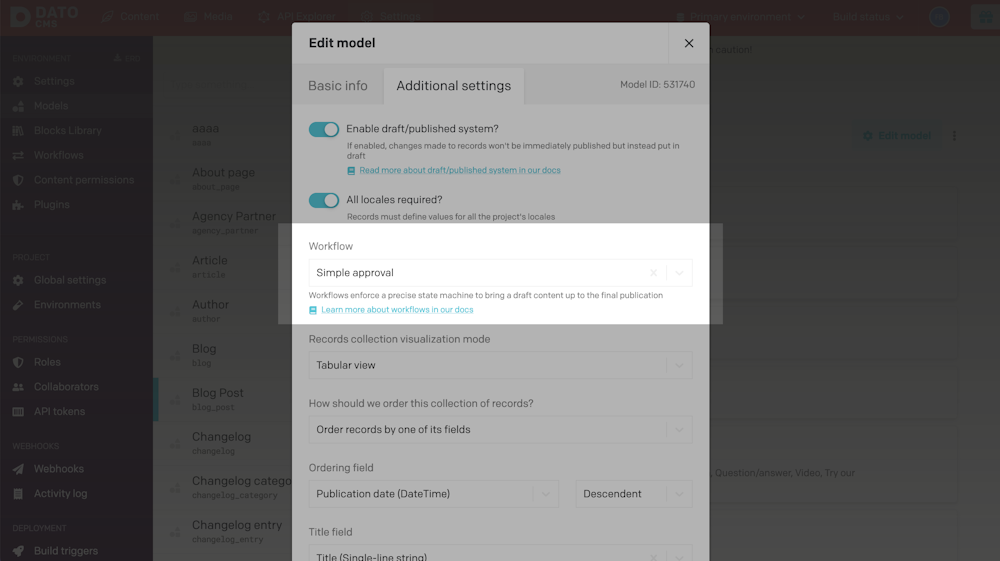Open the three-dot menu beside Edit model
1000x561 pixels.
pyautogui.click(x=954, y=136)
